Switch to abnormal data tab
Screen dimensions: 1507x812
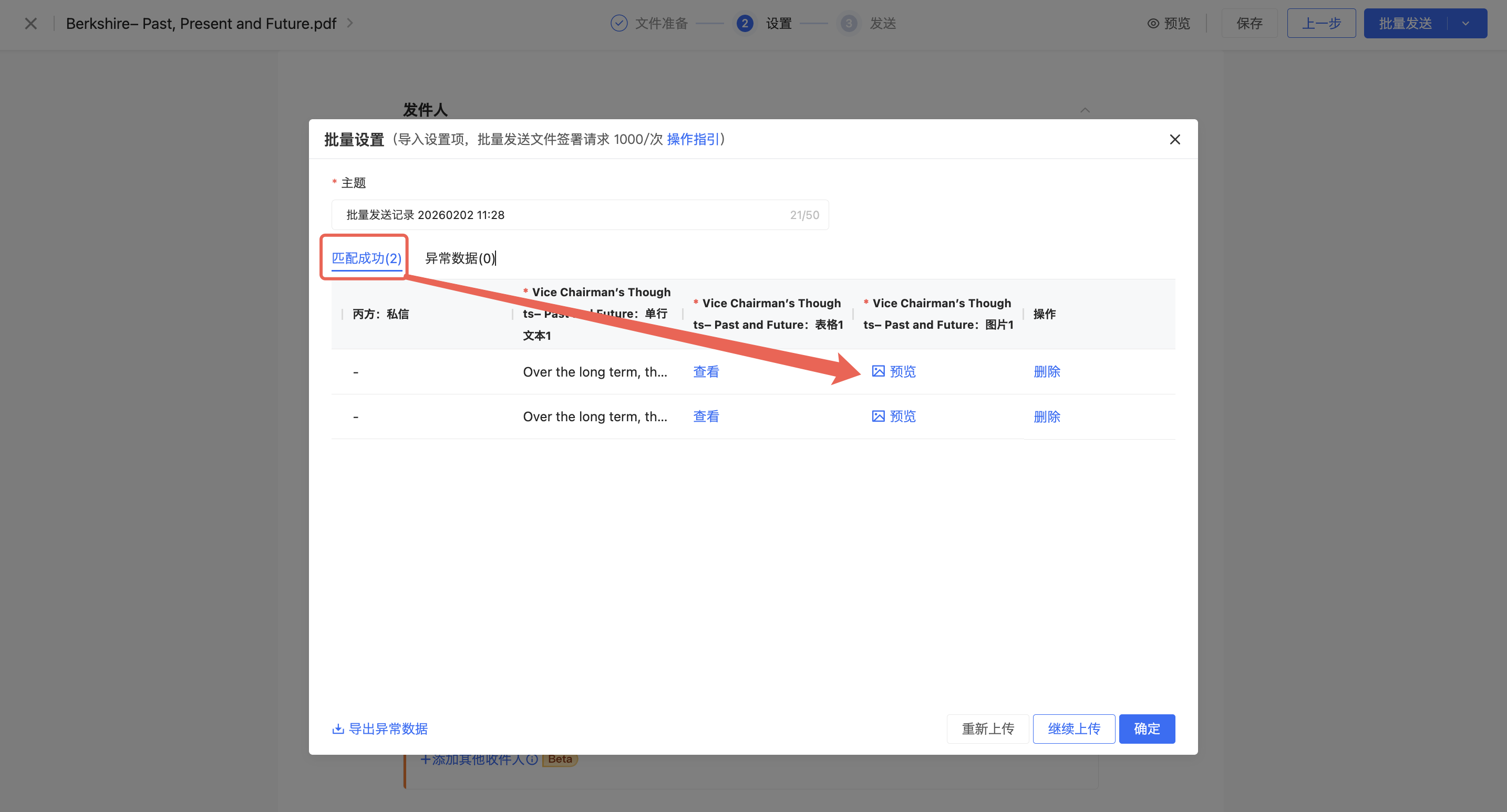[459, 258]
